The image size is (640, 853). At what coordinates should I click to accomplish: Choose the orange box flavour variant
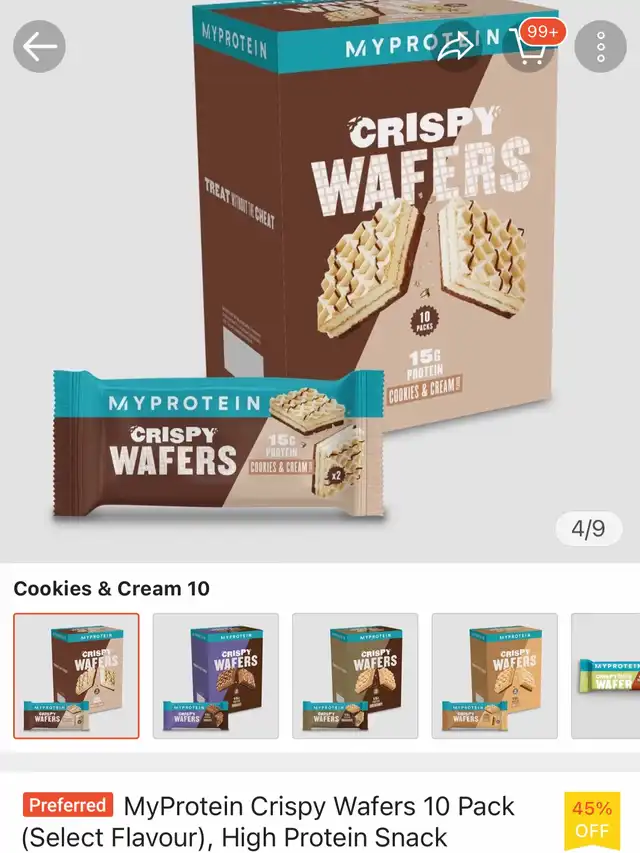494,676
